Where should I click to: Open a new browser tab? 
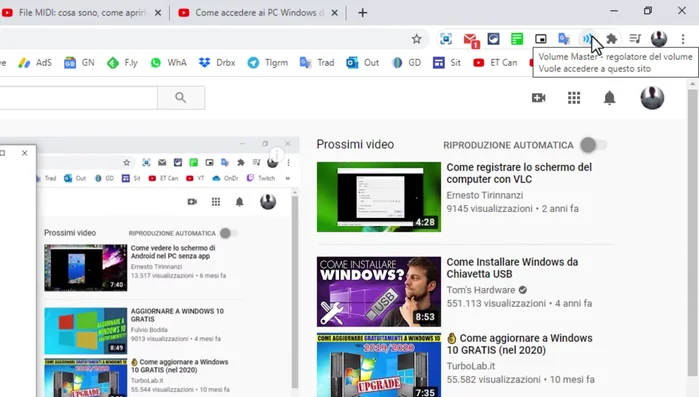[x=362, y=13]
